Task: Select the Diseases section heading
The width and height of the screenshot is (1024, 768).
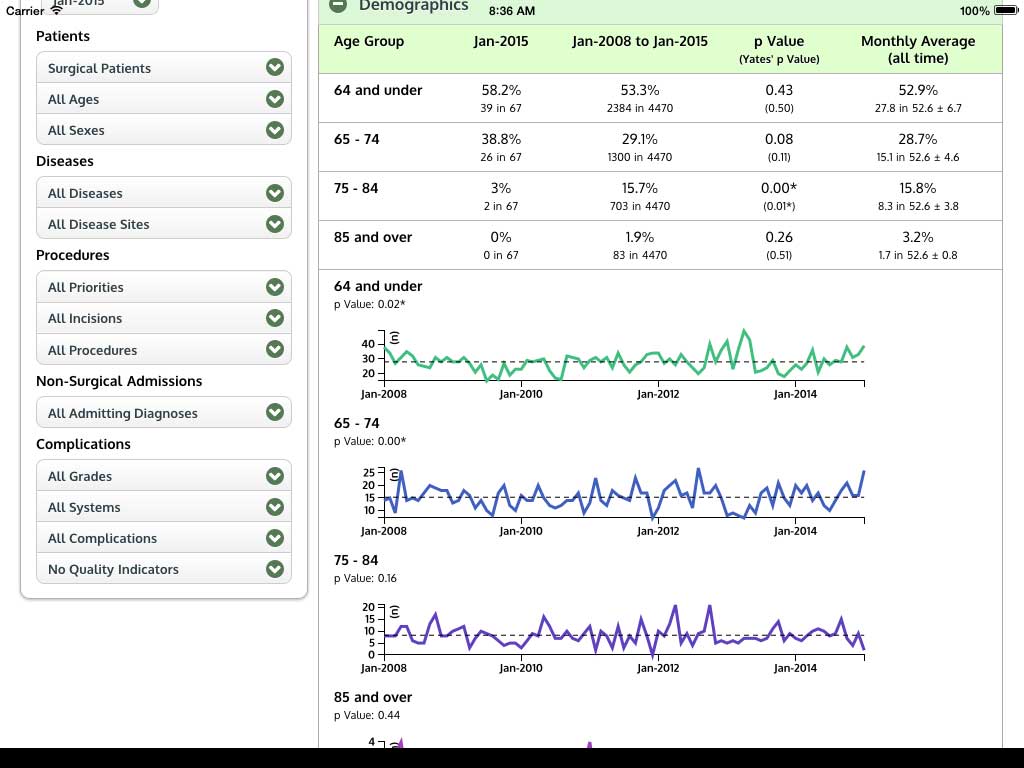Action: [x=65, y=161]
